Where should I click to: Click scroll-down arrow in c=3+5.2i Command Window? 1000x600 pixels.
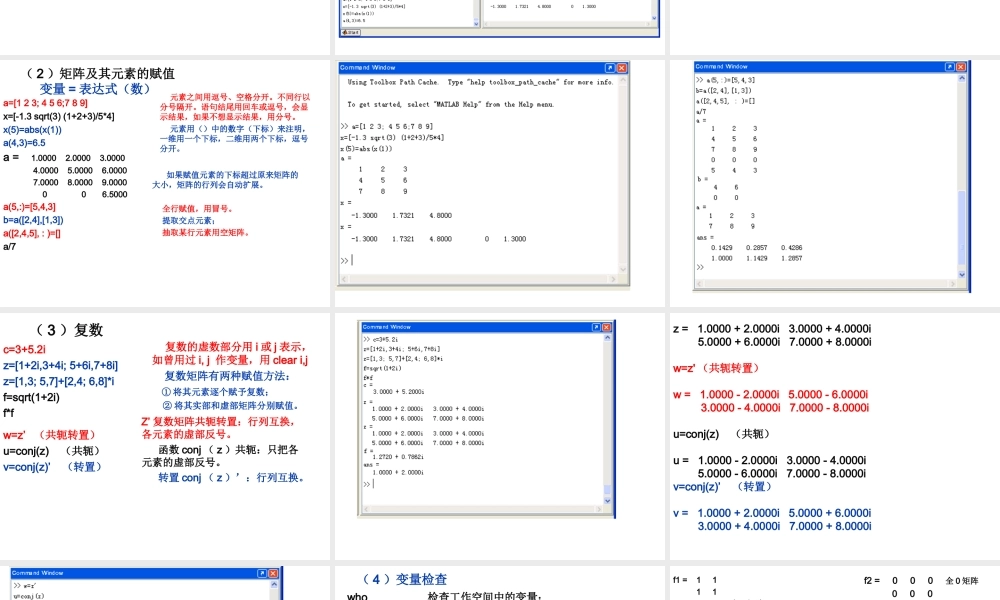coord(607,501)
